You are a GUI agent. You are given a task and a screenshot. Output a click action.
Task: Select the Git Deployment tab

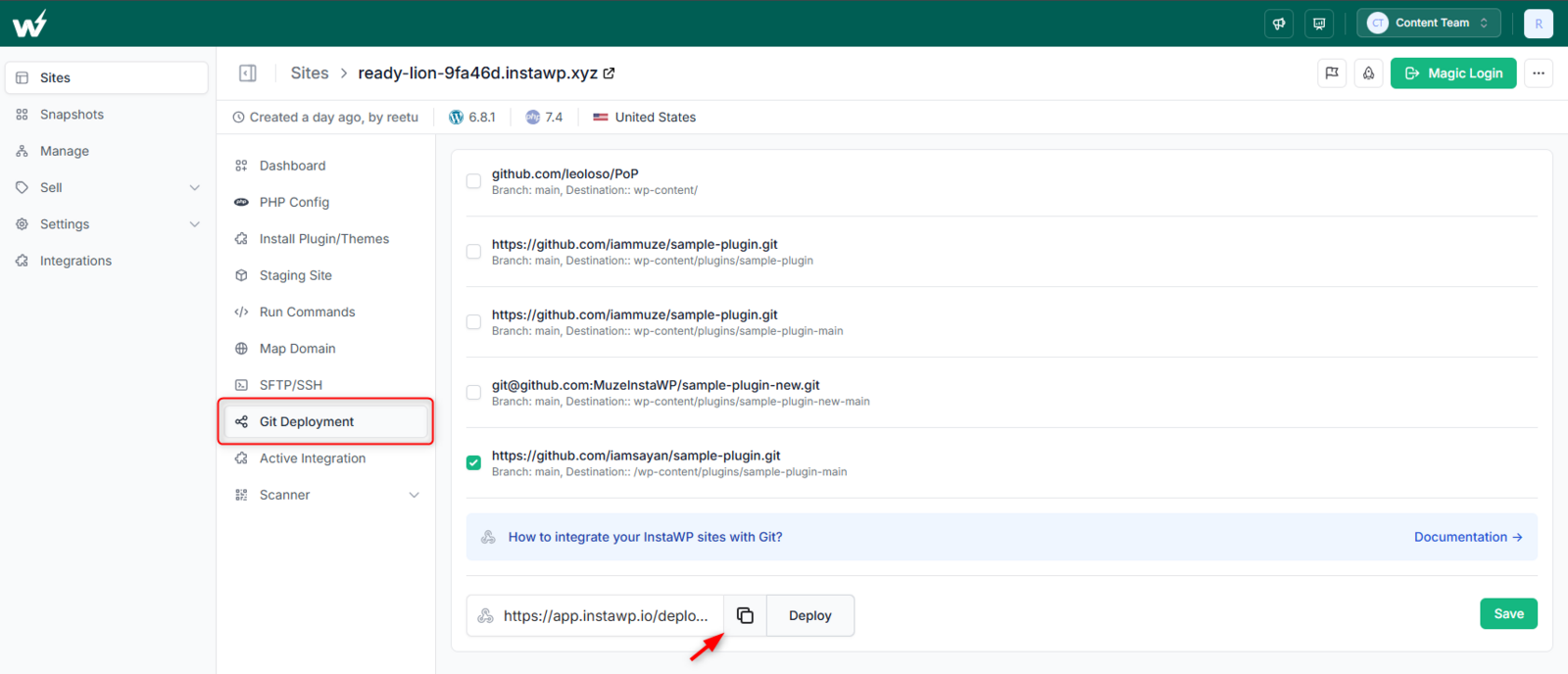[x=326, y=421]
